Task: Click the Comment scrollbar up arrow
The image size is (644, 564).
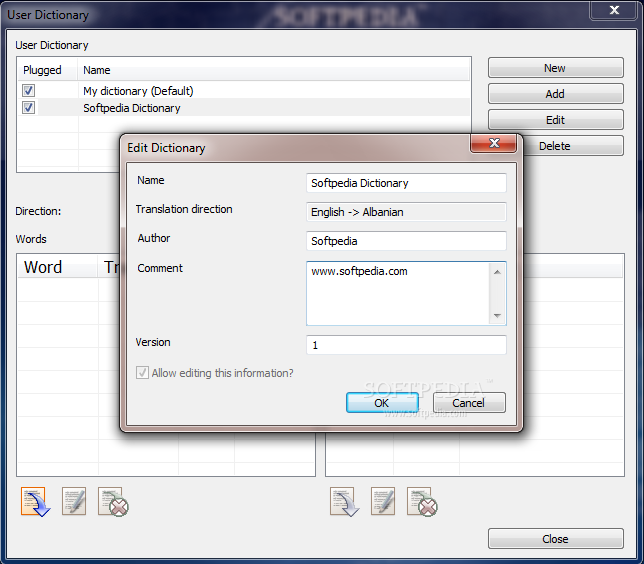Action: pos(497,272)
